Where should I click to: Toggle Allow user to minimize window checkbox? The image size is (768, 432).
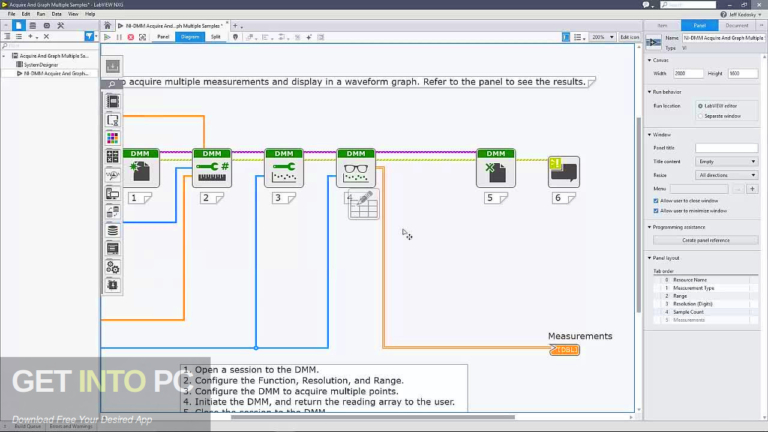pyautogui.click(x=656, y=211)
